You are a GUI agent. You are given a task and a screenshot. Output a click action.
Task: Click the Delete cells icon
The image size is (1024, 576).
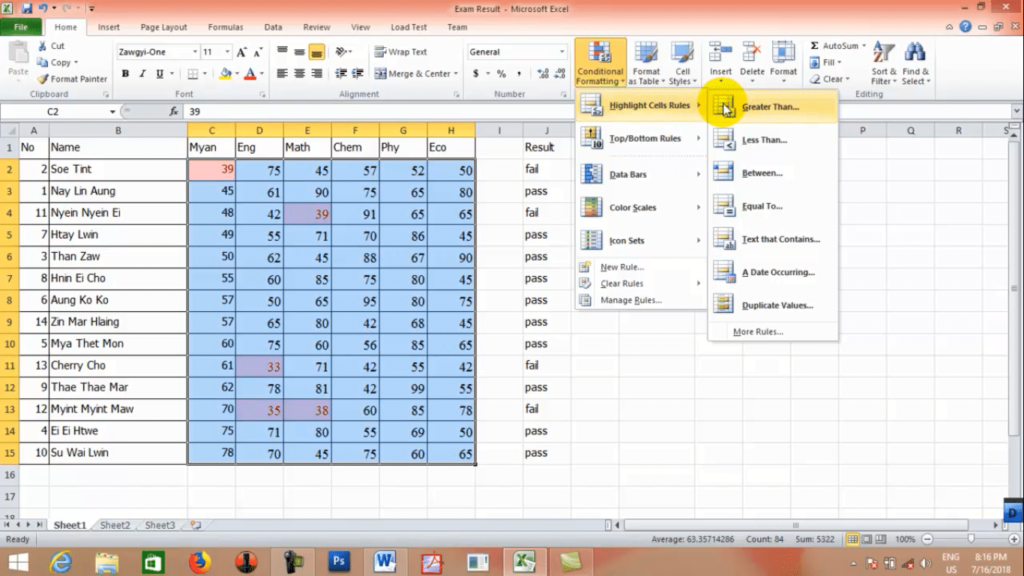(752, 54)
